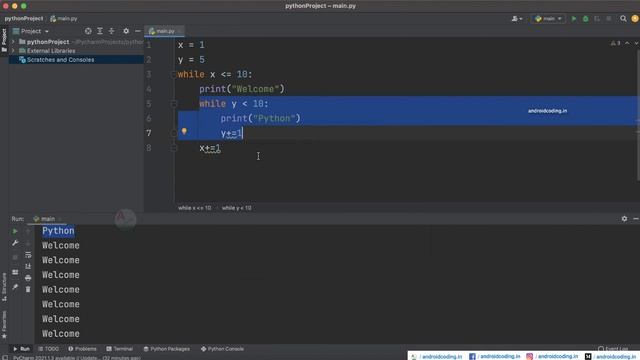Print the Run console output
This screenshot has width=640, height=360.
tap(28, 278)
